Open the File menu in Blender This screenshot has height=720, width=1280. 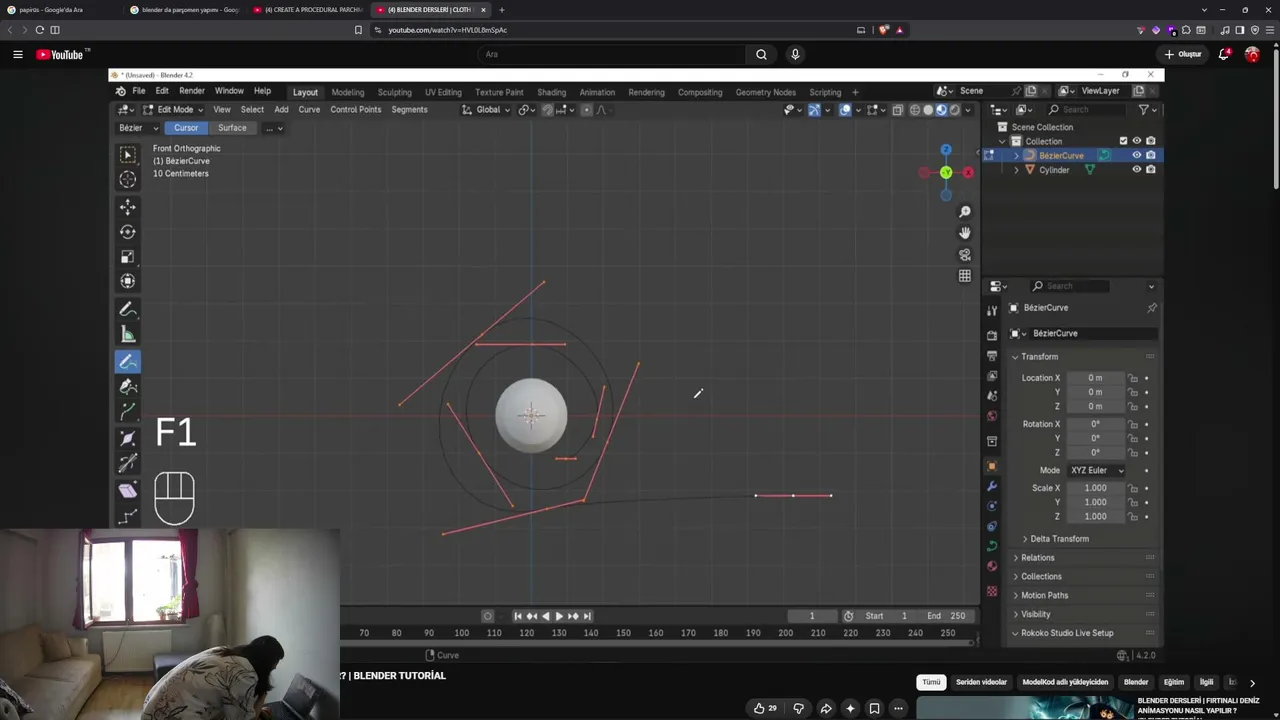coord(138,91)
